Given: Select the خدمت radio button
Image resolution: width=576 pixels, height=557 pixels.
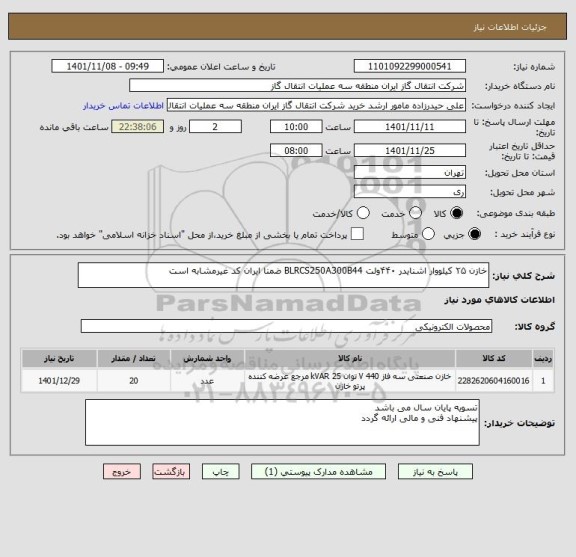Looking at the screenshot, I should tap(415, 213).
